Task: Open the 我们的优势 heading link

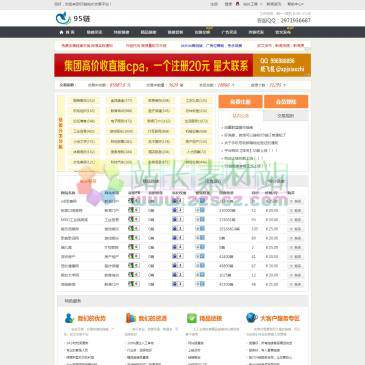Action: tap(91, 318)
